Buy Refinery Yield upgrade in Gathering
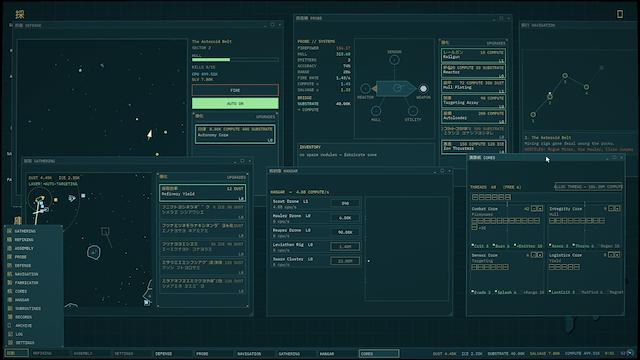 tap(202, 193)
